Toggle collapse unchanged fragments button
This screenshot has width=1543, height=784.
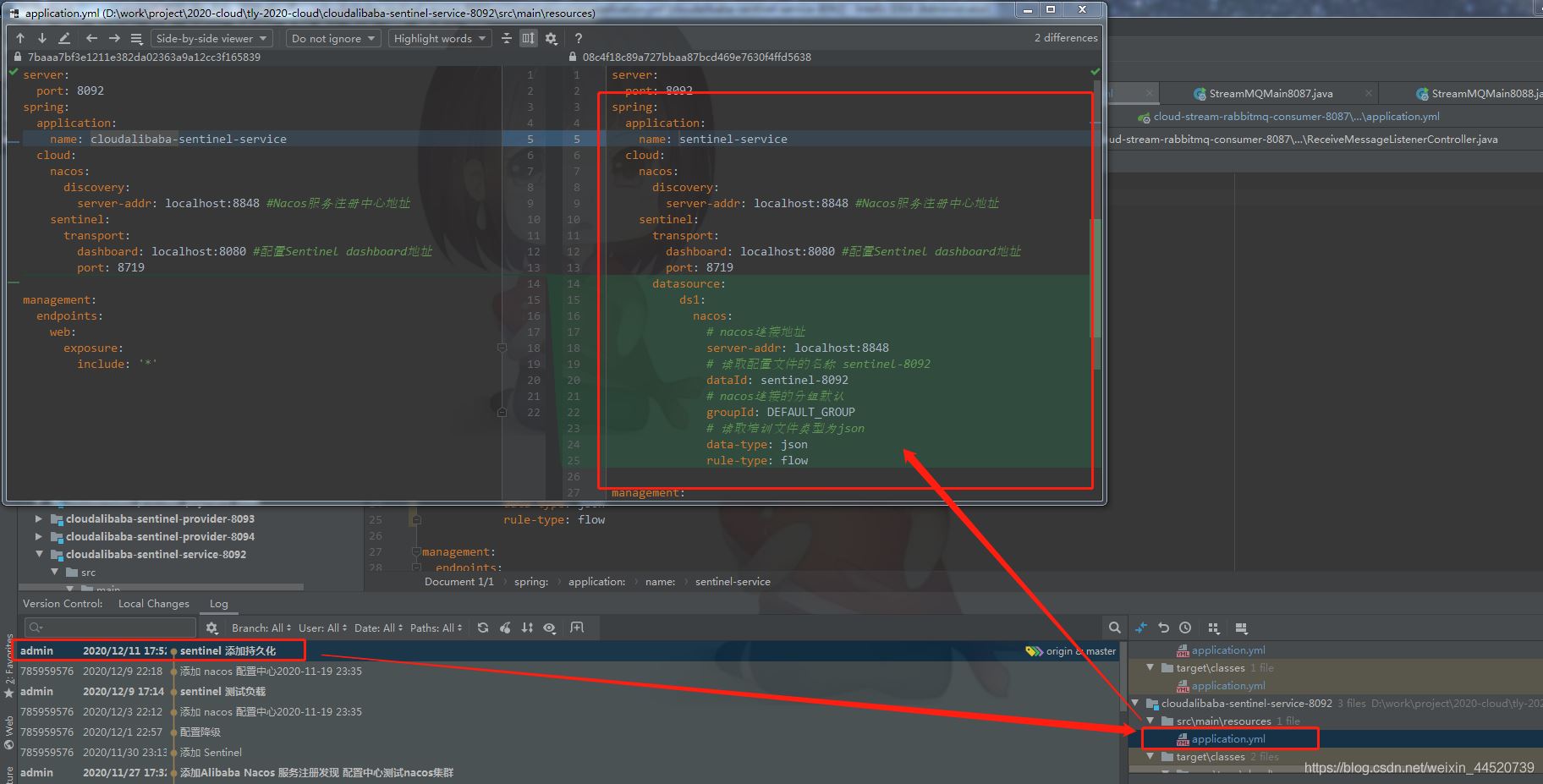506,38
